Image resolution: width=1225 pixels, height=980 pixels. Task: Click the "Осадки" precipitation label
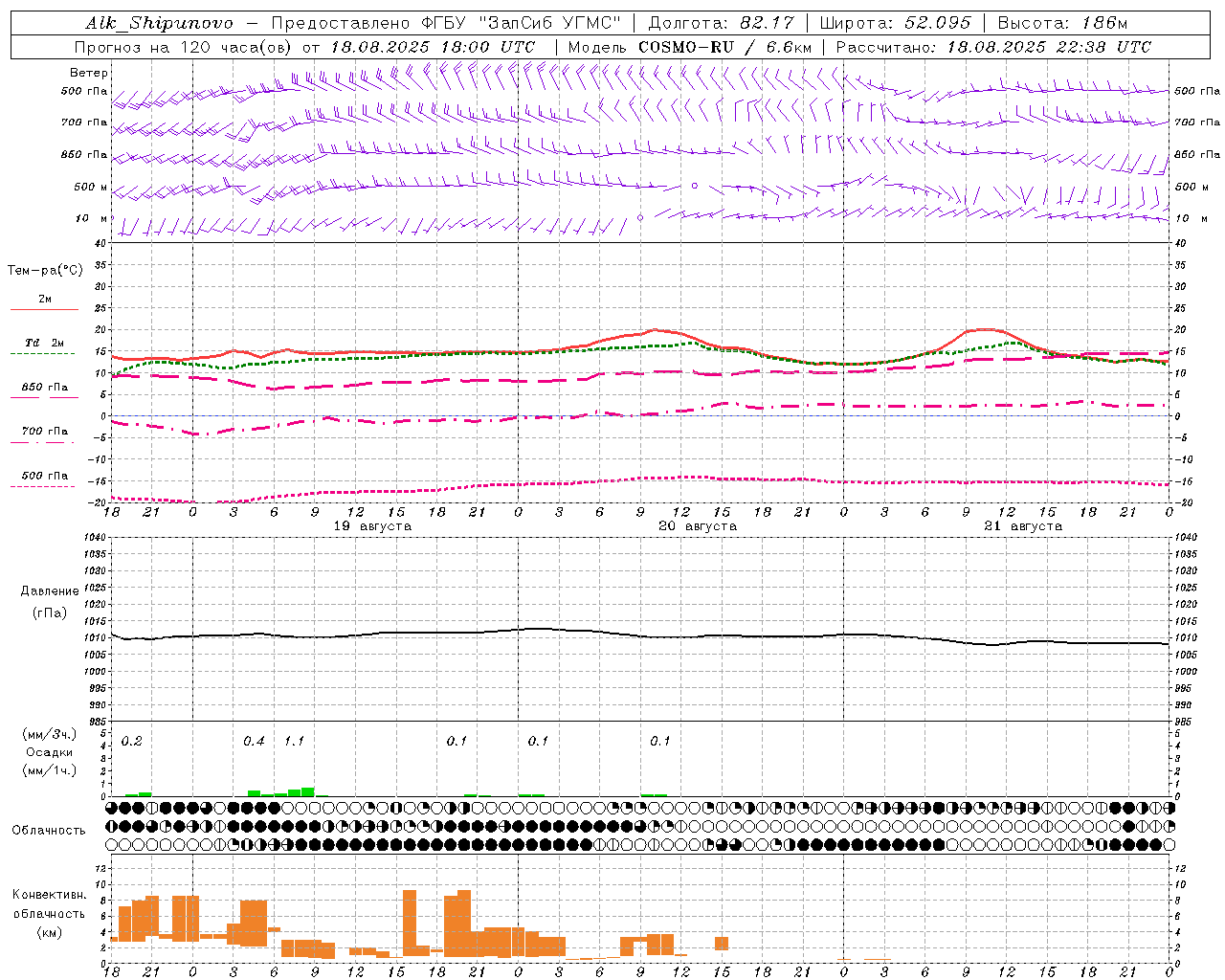point(50,752)
